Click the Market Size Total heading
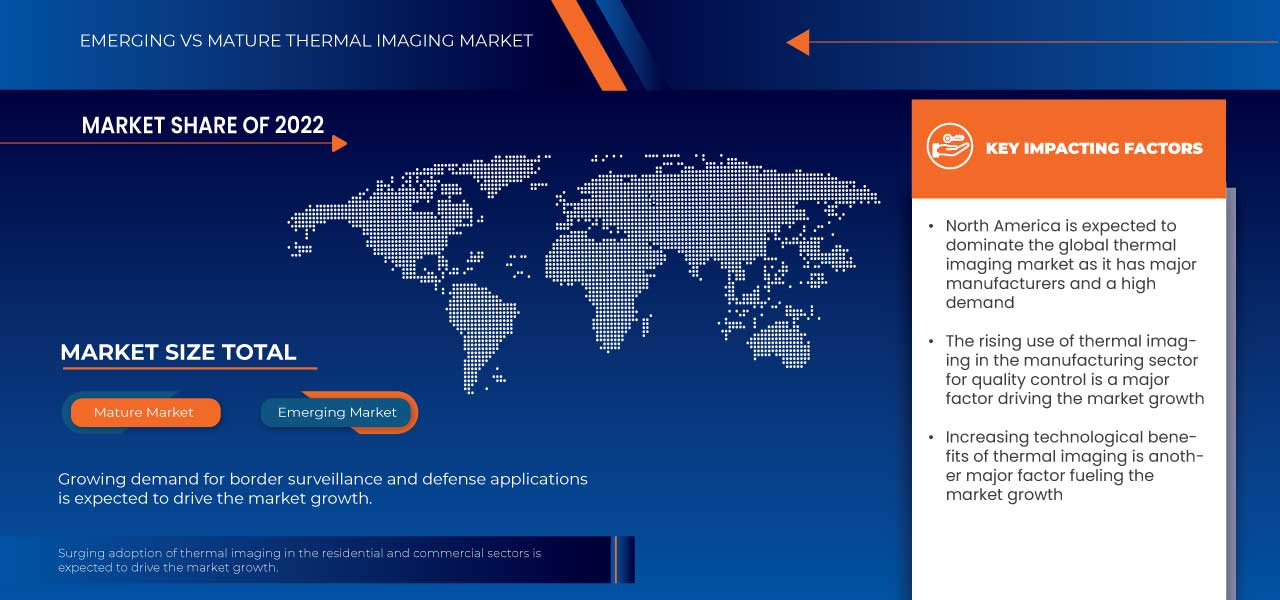 coord(178,352)
